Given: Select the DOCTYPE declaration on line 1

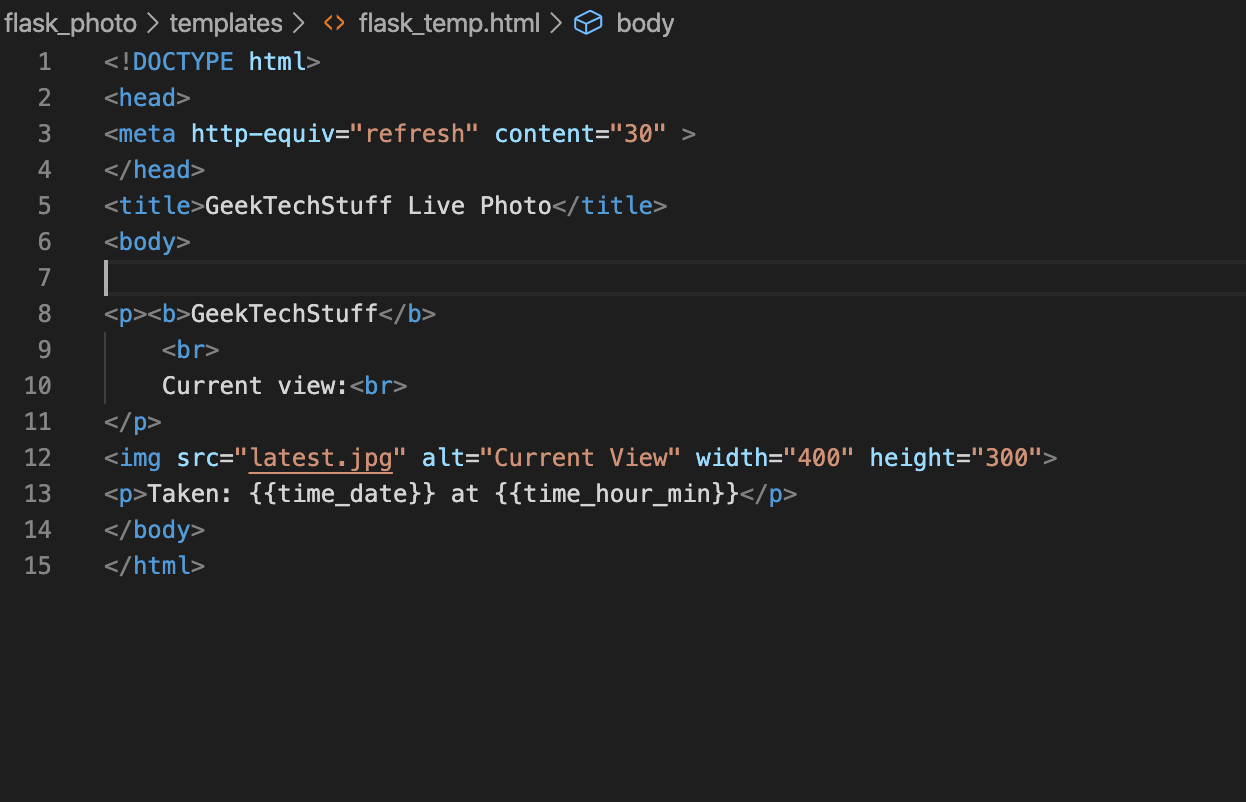Looking at the screenshot, I should [210, 61].
